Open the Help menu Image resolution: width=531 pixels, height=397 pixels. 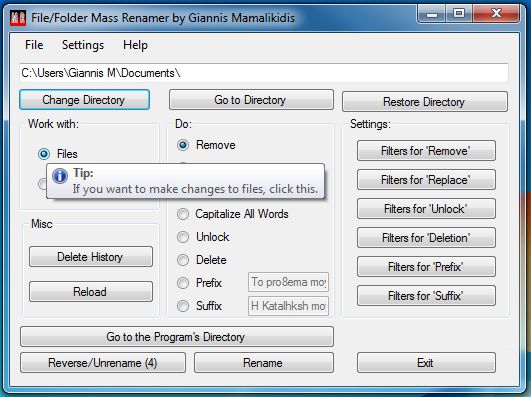tap(135, 45)
